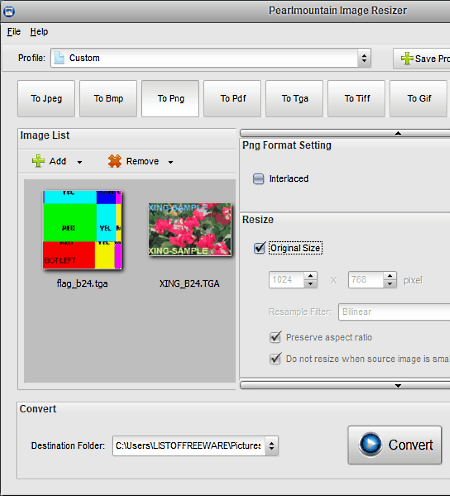Select the XING_B24.TGA flower thumbnail
This screenshot has height=496, width=450.
(x=190, y=229)
